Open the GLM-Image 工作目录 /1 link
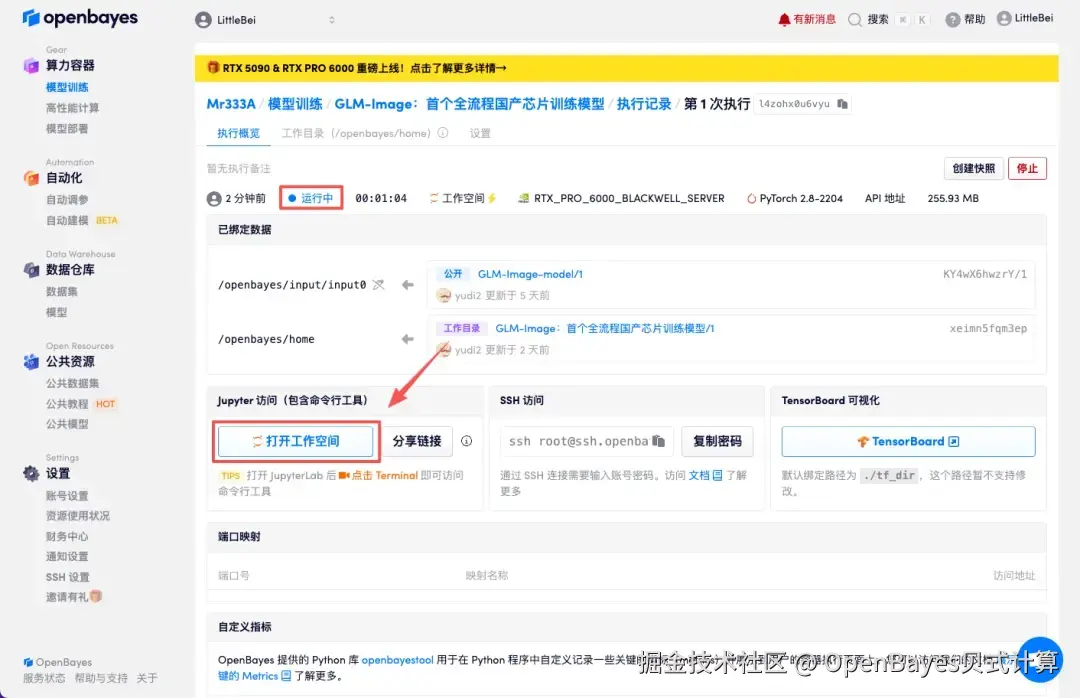Screen dimensions: 1080x698 [x=605, y=329]
